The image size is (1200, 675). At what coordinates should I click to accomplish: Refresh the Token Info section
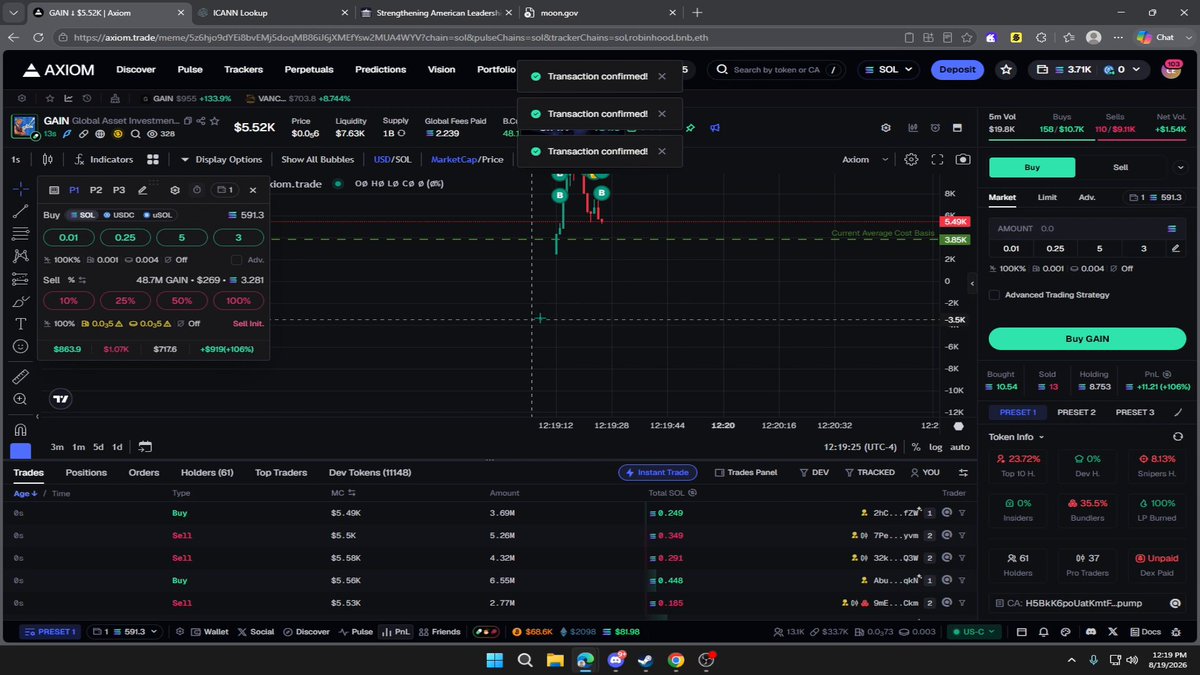1177,437
